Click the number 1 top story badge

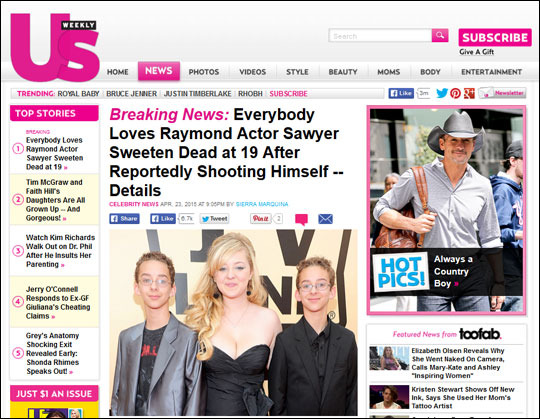point(18,149)
